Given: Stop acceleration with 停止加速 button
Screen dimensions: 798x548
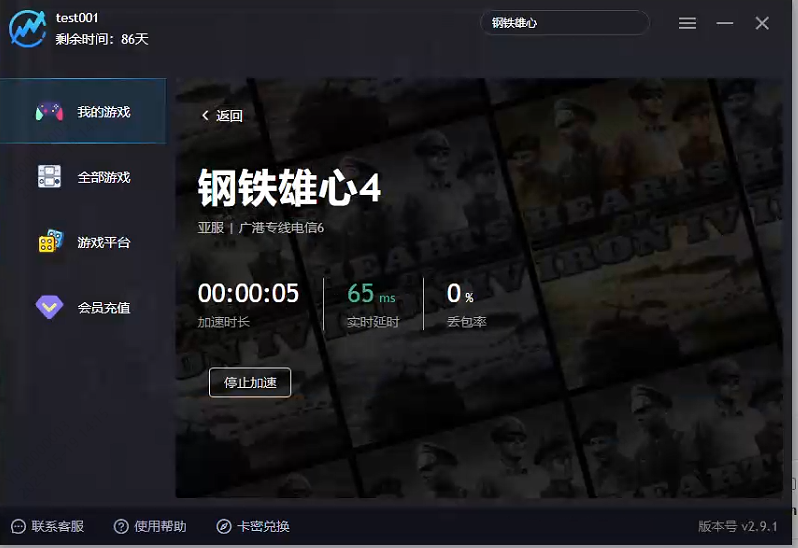Looking at the screenshot, I should click(250, 382).
